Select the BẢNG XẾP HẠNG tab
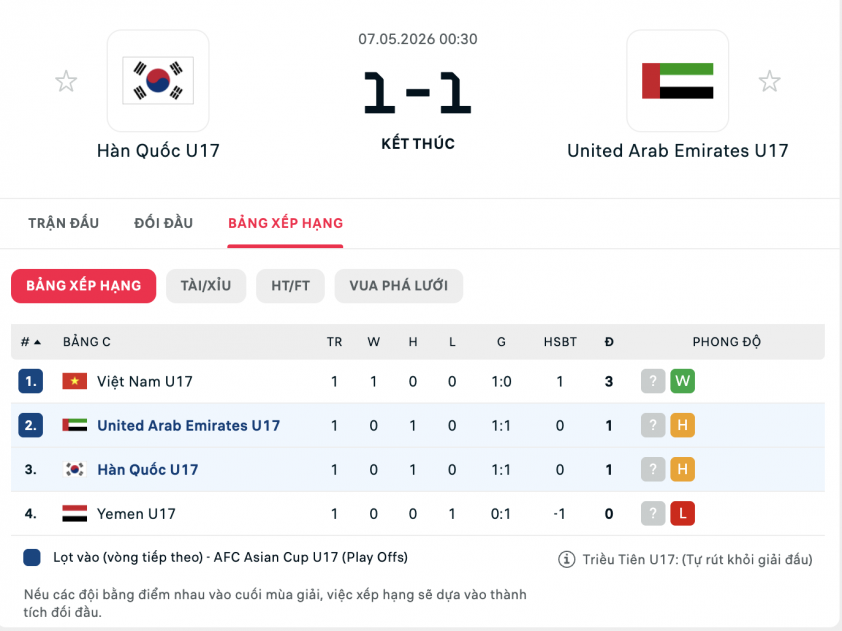The image size is (842, 631). click(285, 223)
